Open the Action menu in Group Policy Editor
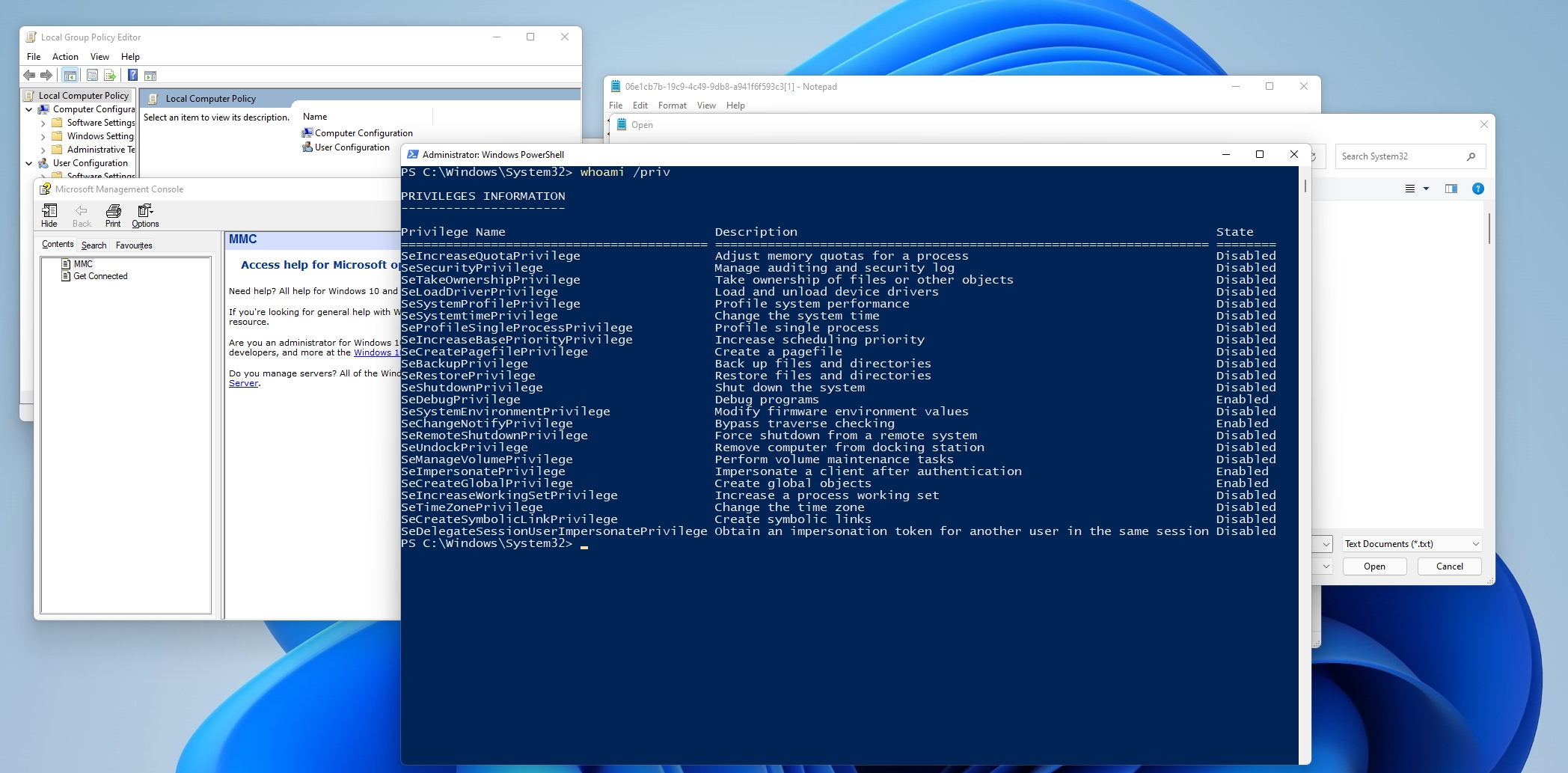Screen dimensions: 1568x773 click(x=65, y=57)
